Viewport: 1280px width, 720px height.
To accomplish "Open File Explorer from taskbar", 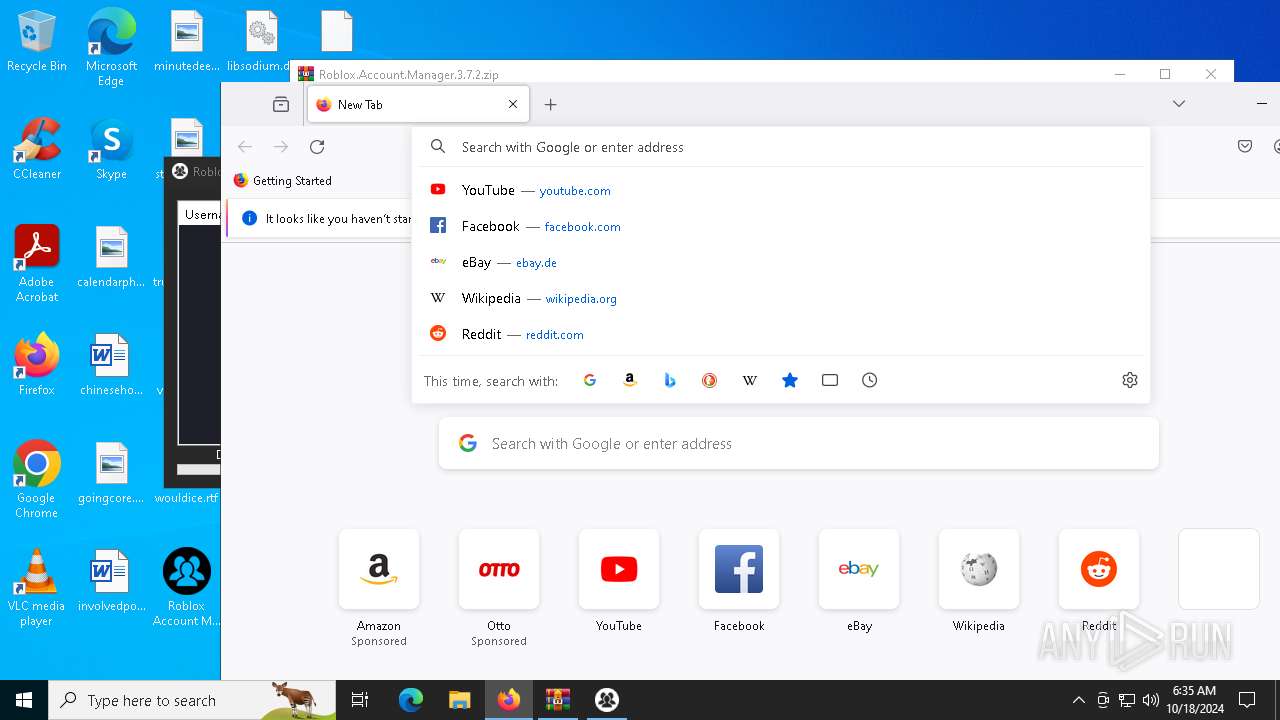I will [459, 700].
